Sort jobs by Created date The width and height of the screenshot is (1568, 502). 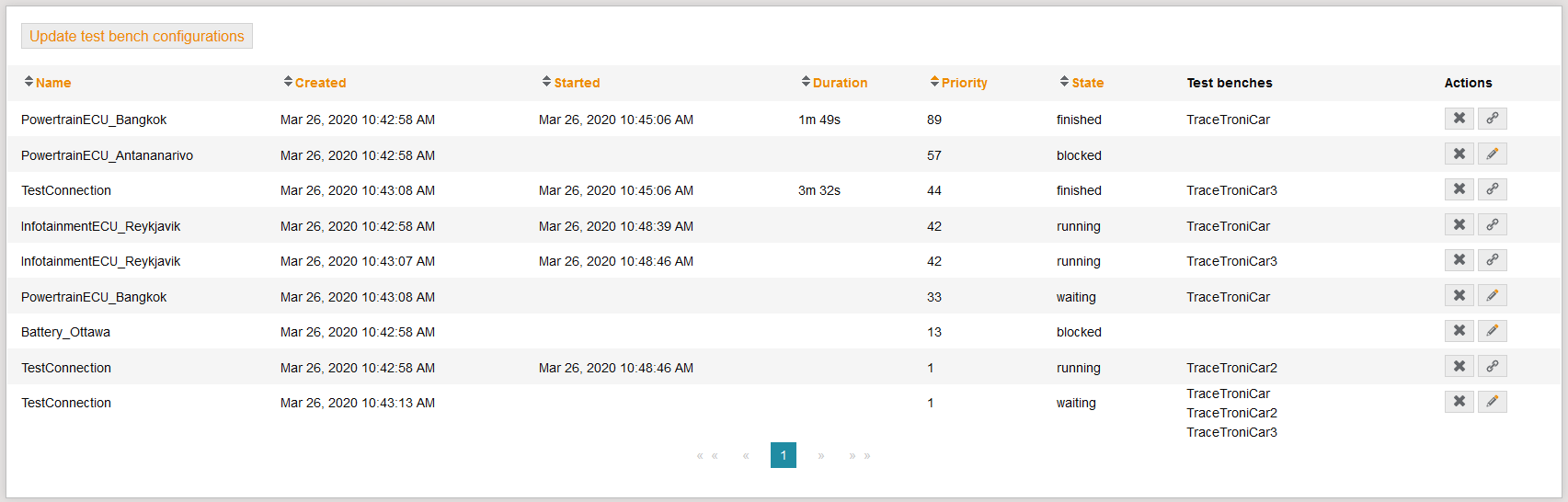319,83
